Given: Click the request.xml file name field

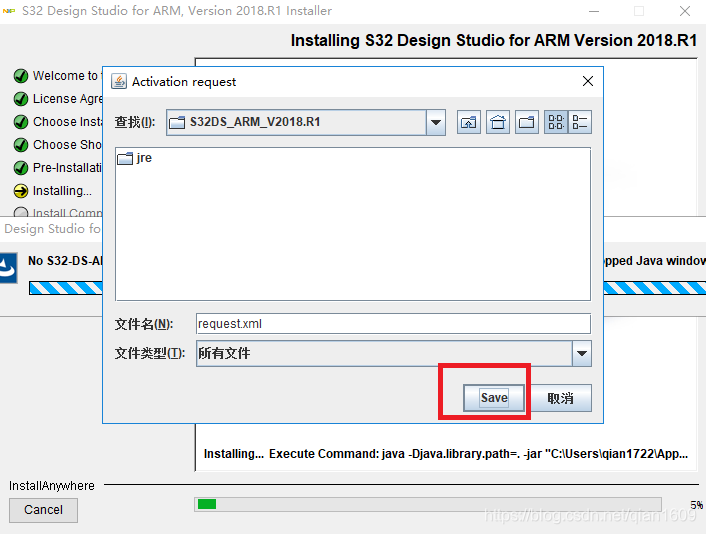Looking at the screenshot, I should click(x=392, y=324).
